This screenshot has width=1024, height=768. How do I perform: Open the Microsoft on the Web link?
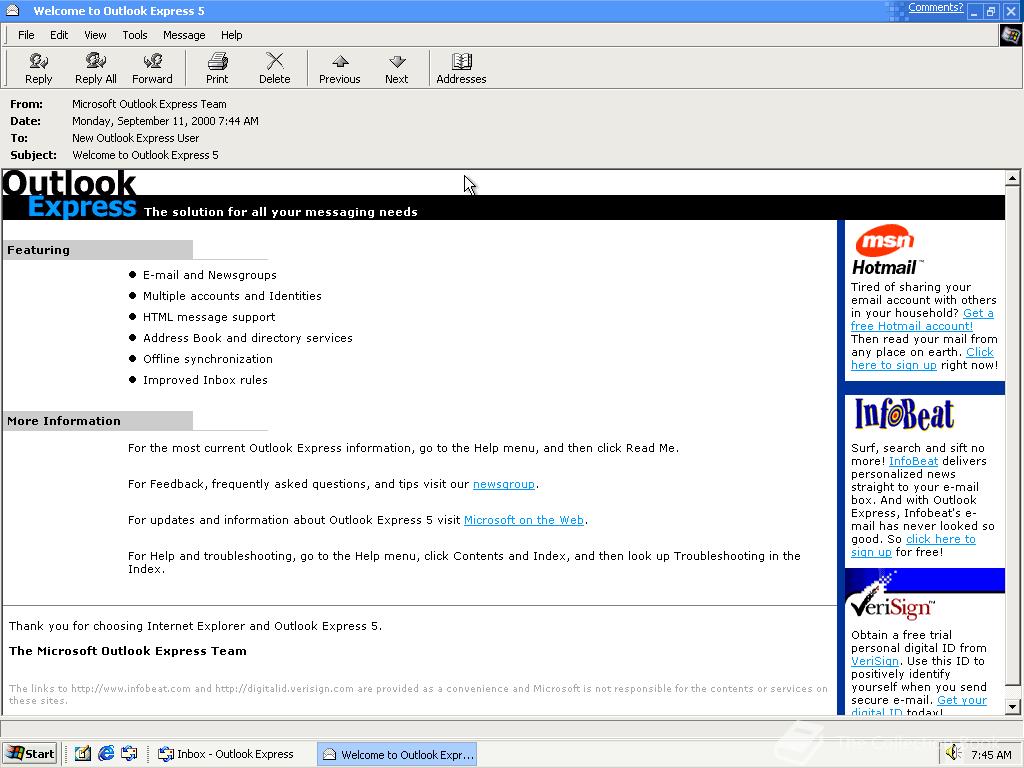point(524,520)
